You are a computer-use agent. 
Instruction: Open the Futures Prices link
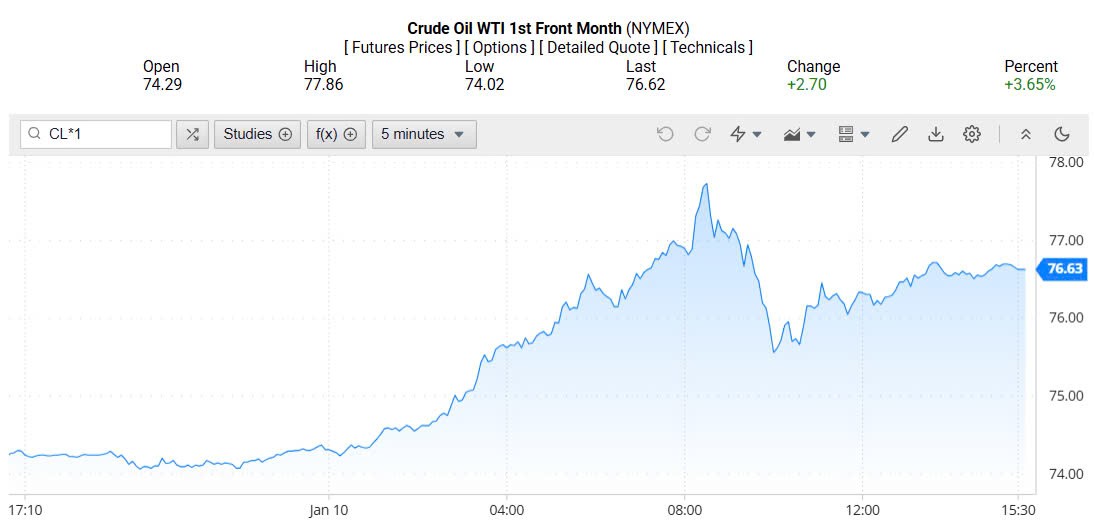click(402, 47)
